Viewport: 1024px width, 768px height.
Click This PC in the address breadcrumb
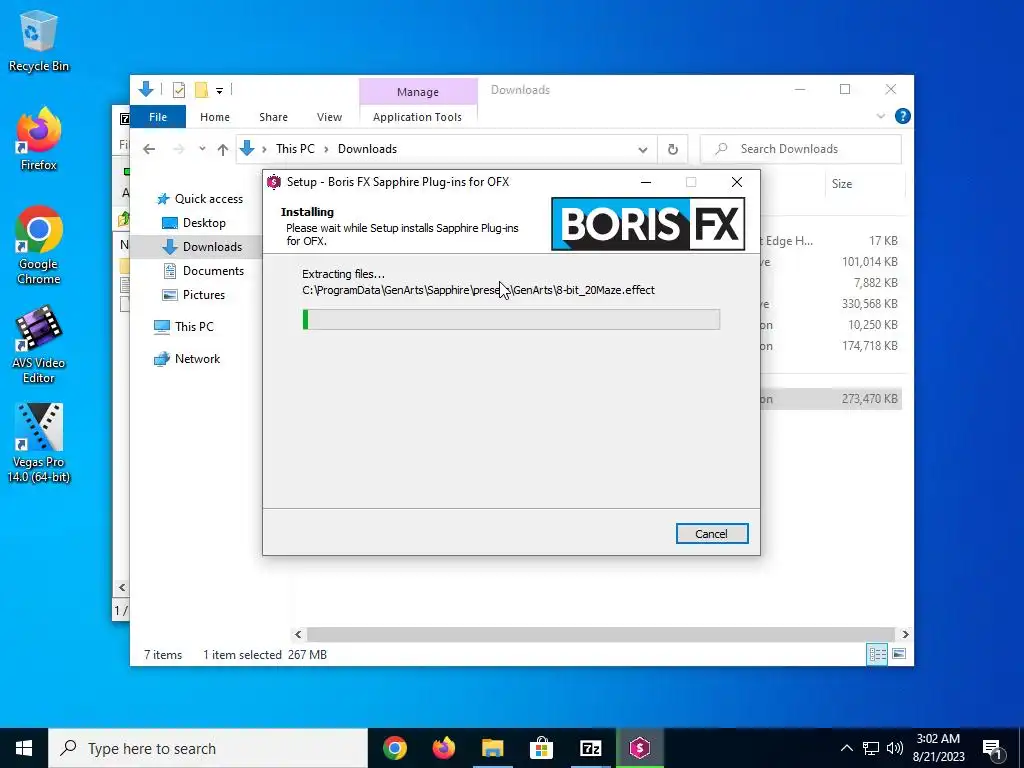[x=295, y=149]
